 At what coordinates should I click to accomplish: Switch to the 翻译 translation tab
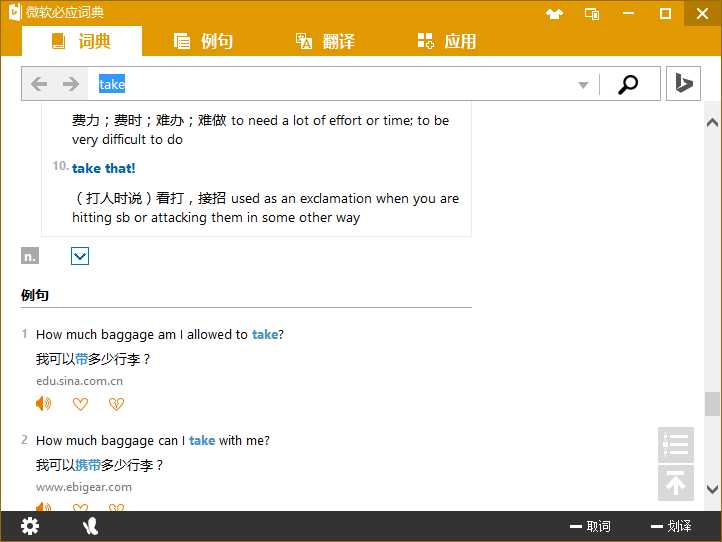325,41
